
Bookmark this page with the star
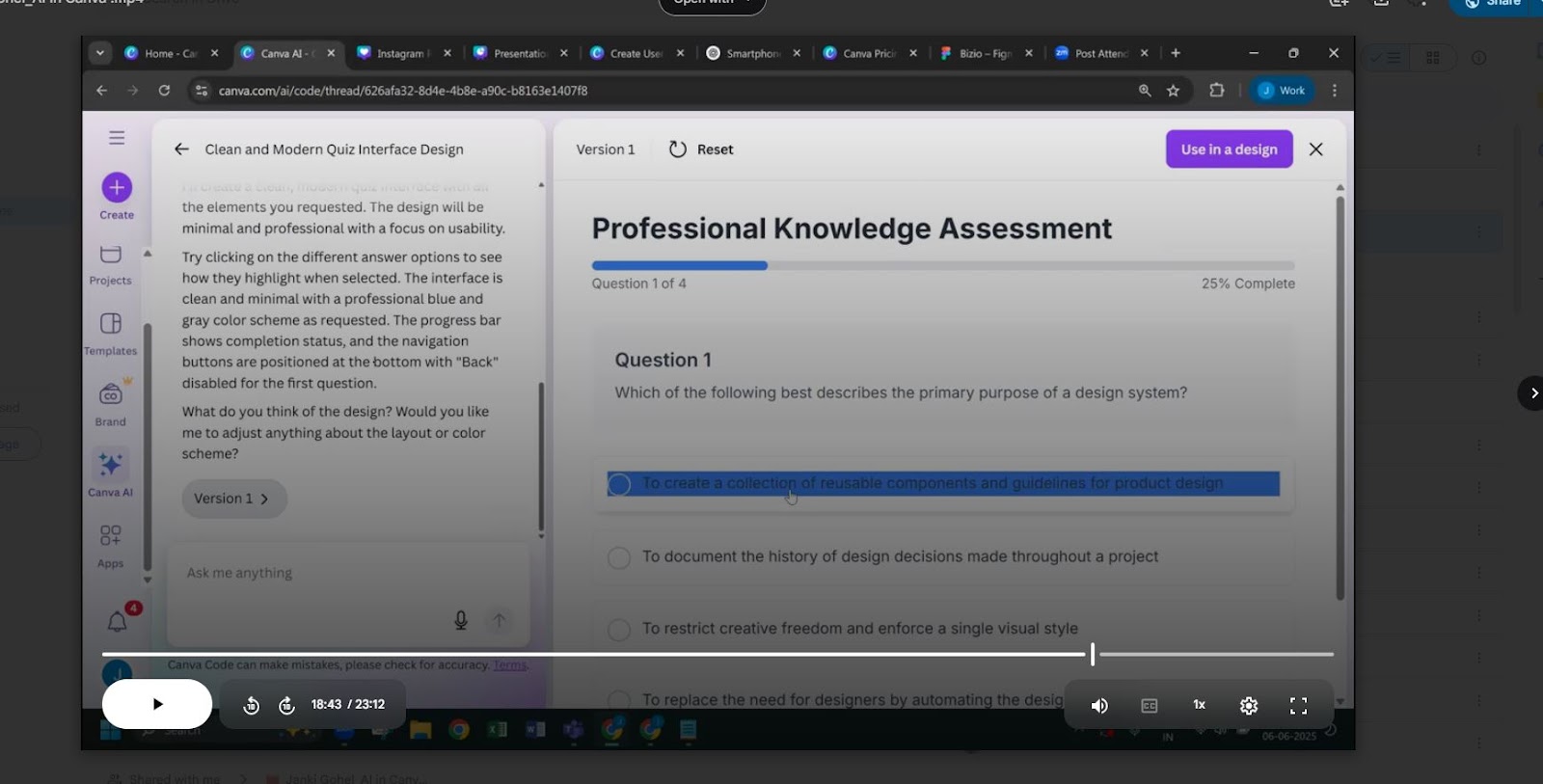point(1173,91)
